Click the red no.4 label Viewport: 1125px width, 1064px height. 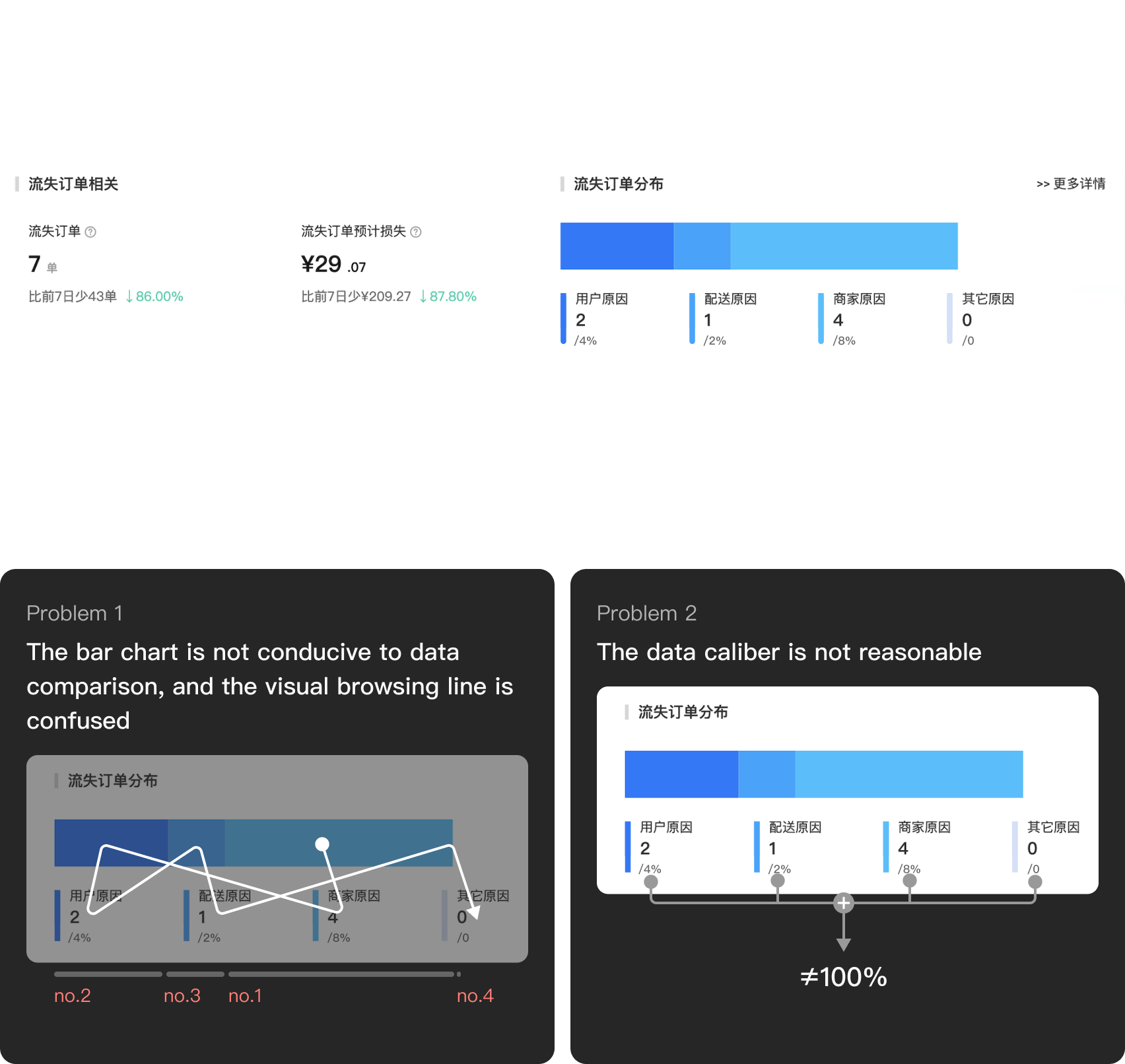475,995
